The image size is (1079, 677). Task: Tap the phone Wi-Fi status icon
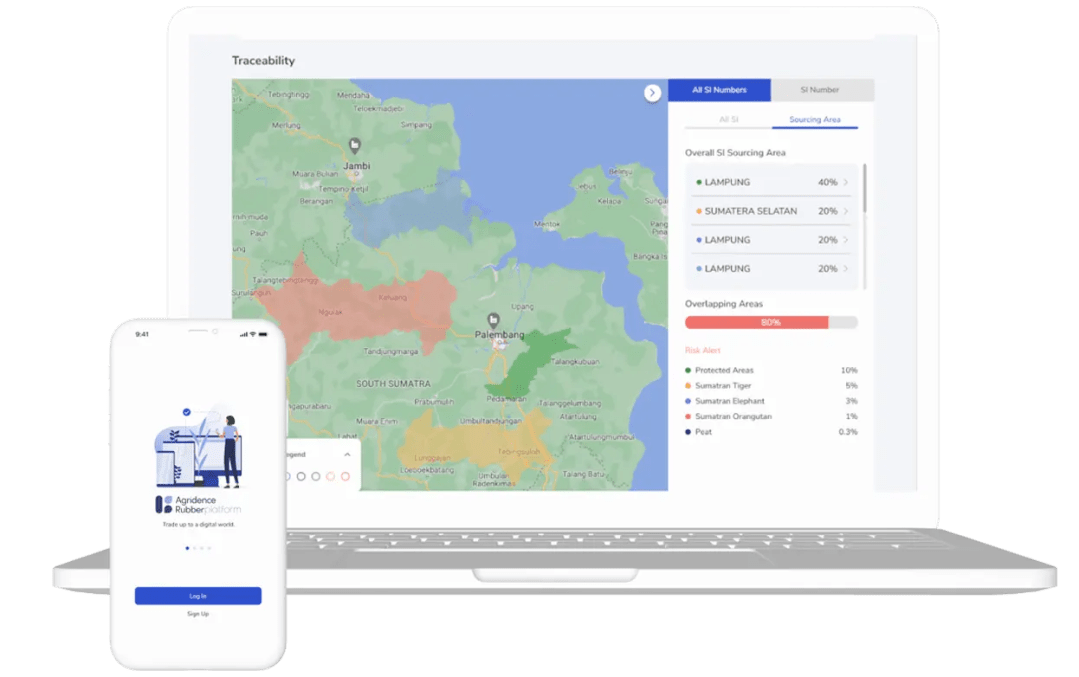tap(253, 334)
